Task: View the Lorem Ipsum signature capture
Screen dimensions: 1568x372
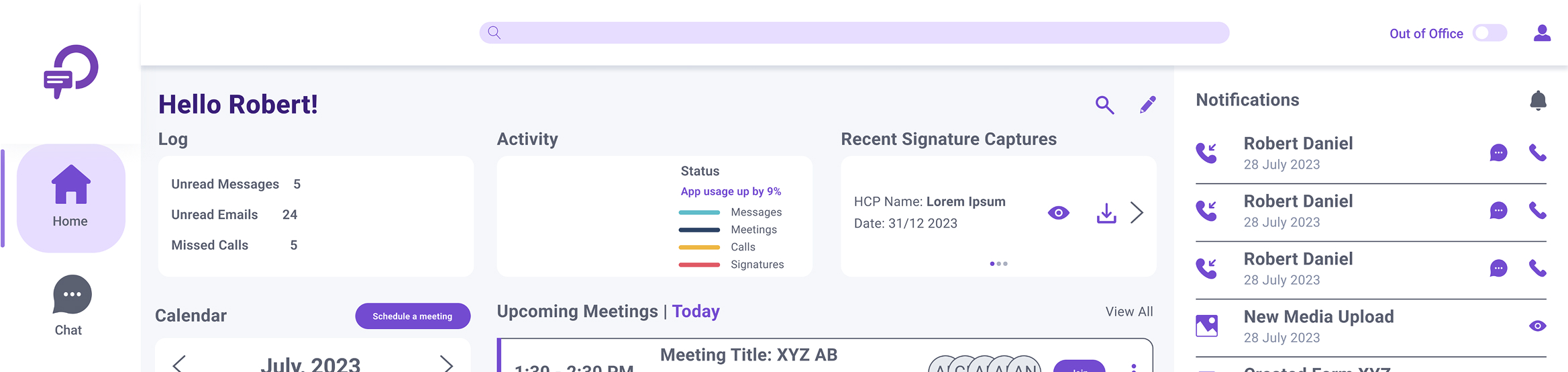Action: click(x=1058, y=213)
